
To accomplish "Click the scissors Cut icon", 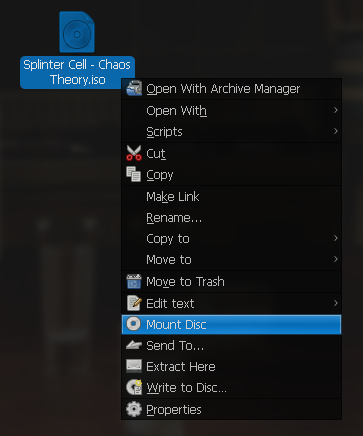I will point(134,153).
